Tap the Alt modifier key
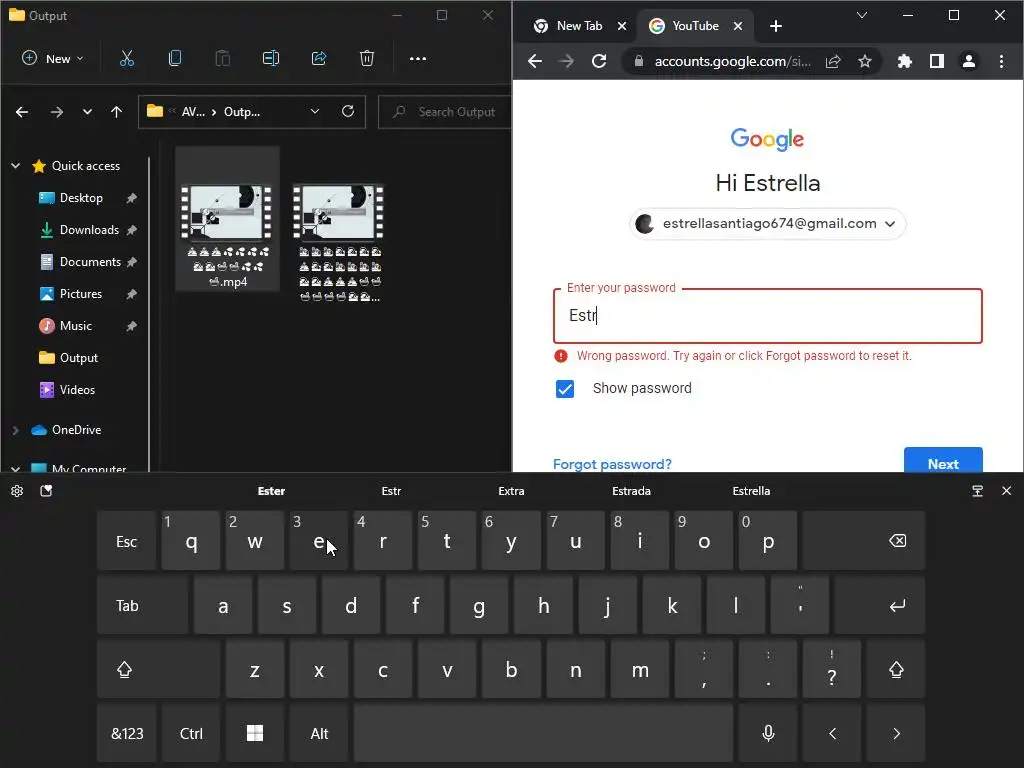This screenshot has width=1024, height=768. tap(319, 733)
